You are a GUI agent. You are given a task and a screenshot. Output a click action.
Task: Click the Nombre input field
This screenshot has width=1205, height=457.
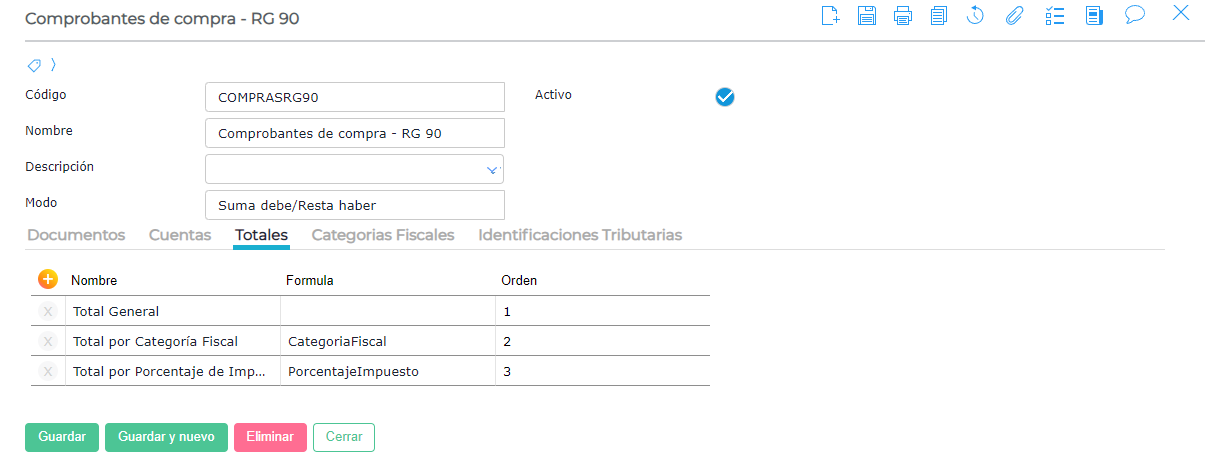pos(354,133)
